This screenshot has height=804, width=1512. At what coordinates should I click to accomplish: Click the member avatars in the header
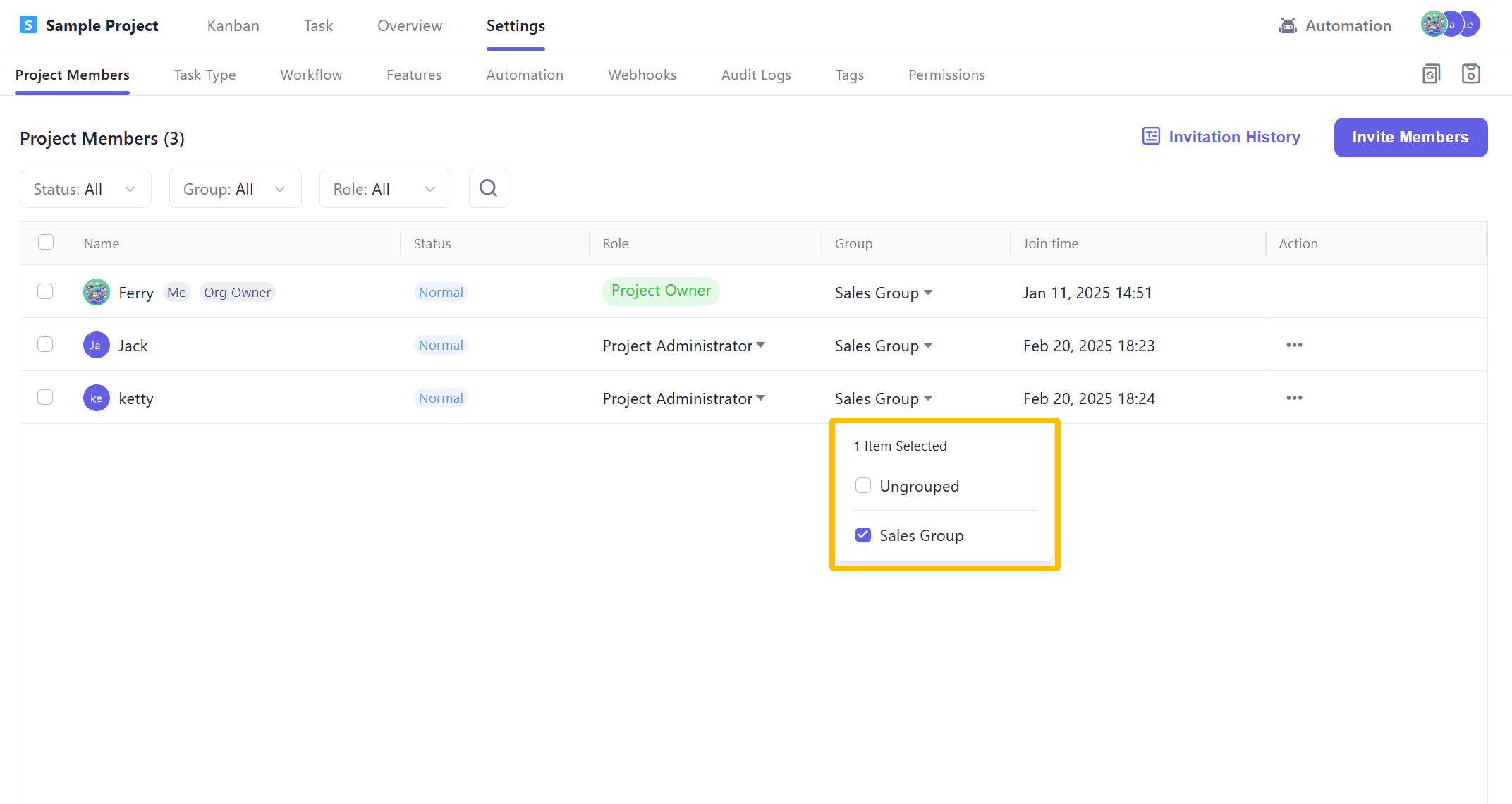(x=1450, y=24)
